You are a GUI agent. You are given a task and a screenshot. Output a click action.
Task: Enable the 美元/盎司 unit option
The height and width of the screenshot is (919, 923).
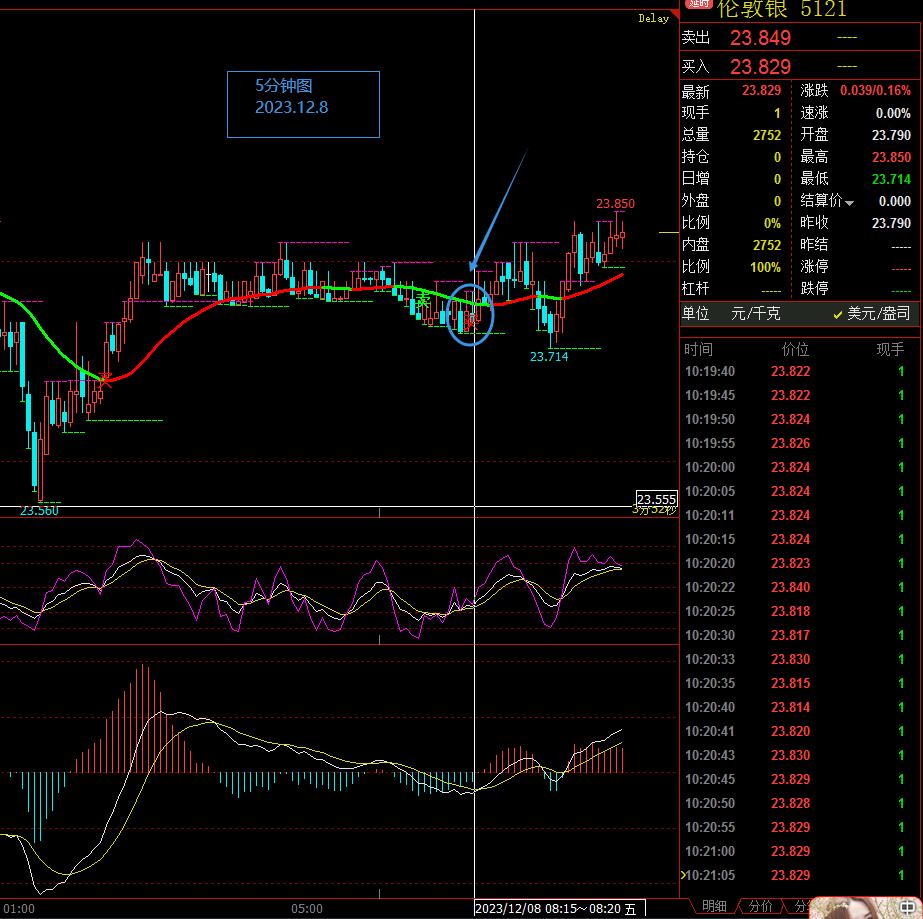(871, 313)
